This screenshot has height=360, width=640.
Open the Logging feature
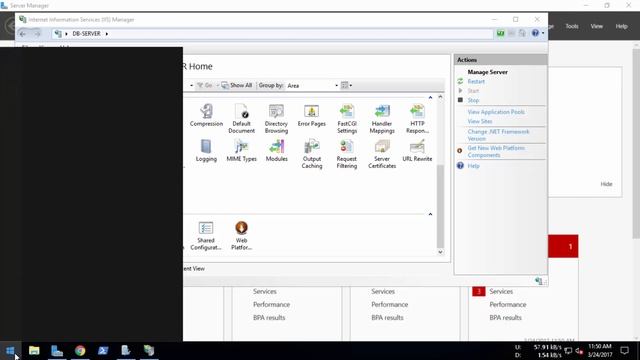click(x=206, y=151)
